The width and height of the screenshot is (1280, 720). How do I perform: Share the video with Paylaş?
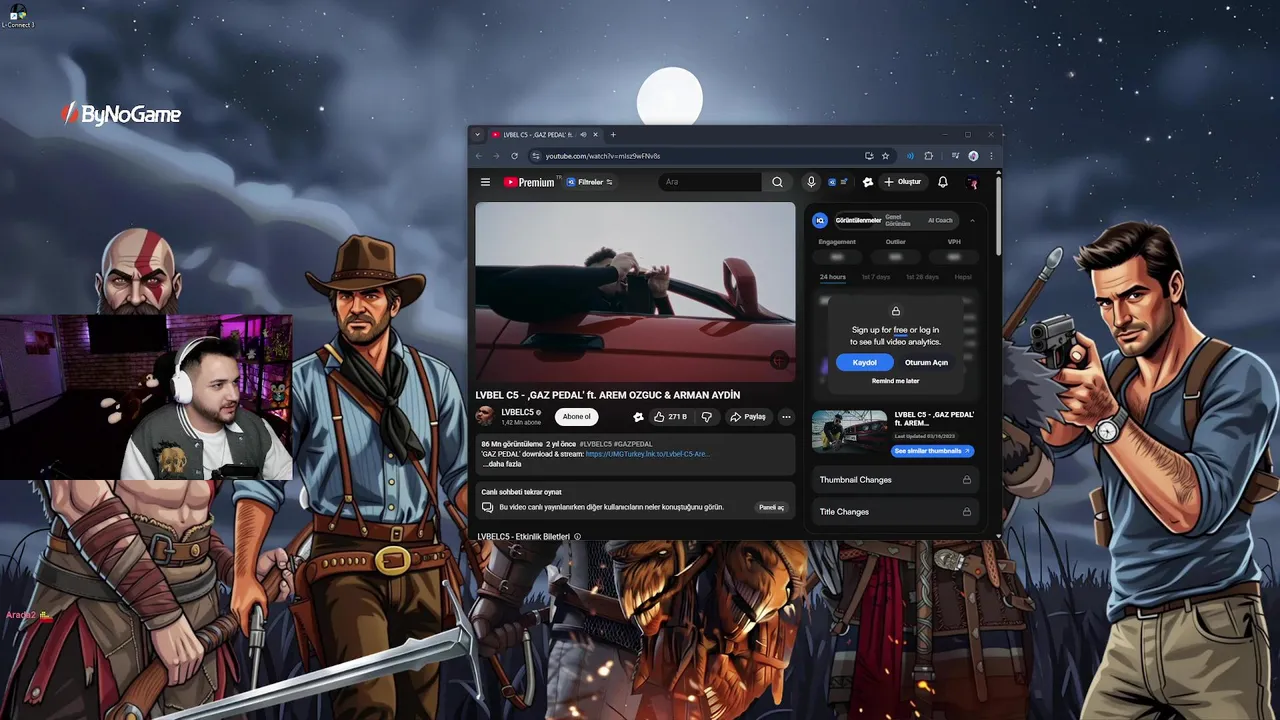748,417
